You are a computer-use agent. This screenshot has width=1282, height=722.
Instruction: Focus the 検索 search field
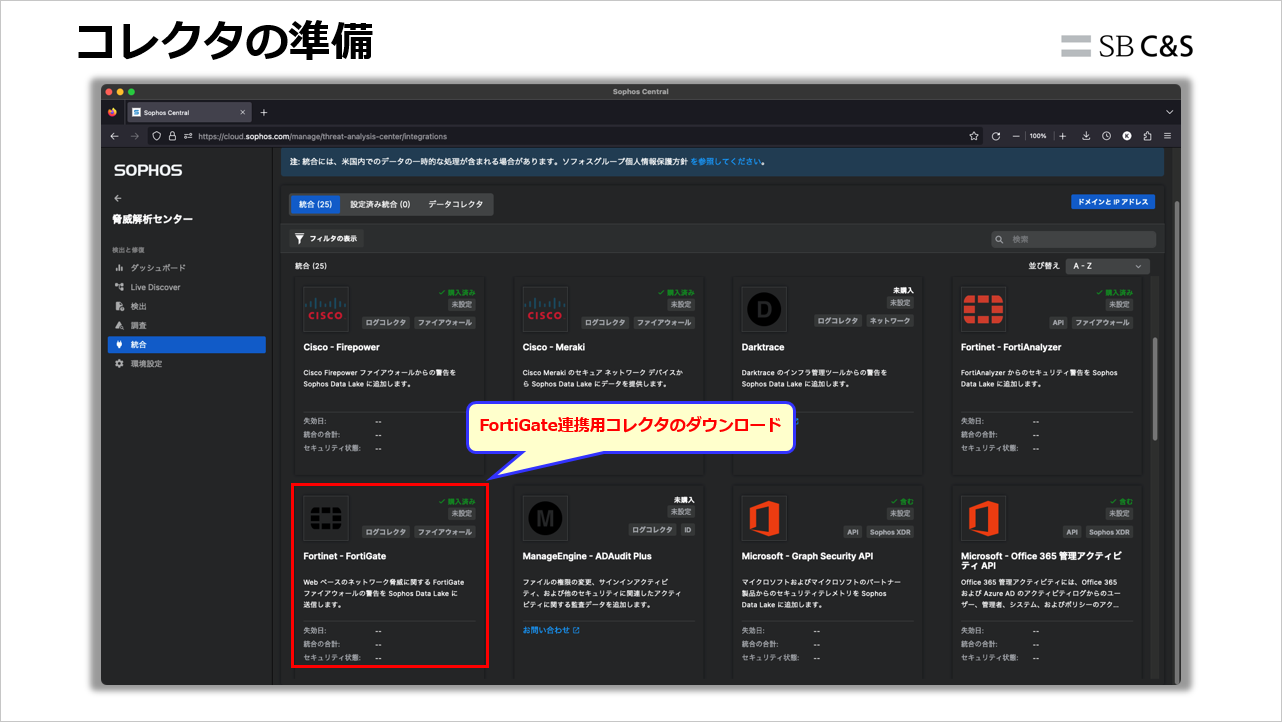(1073, 239)
